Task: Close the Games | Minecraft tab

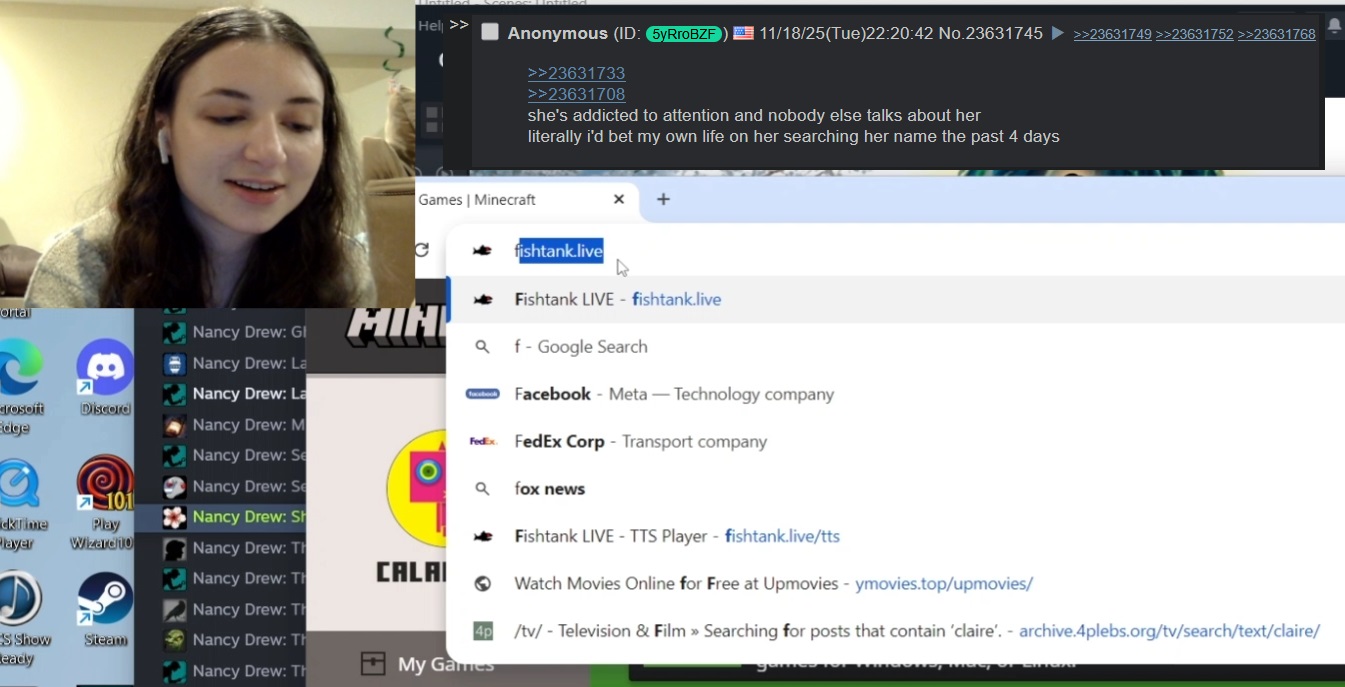Action: pos(619,199)
